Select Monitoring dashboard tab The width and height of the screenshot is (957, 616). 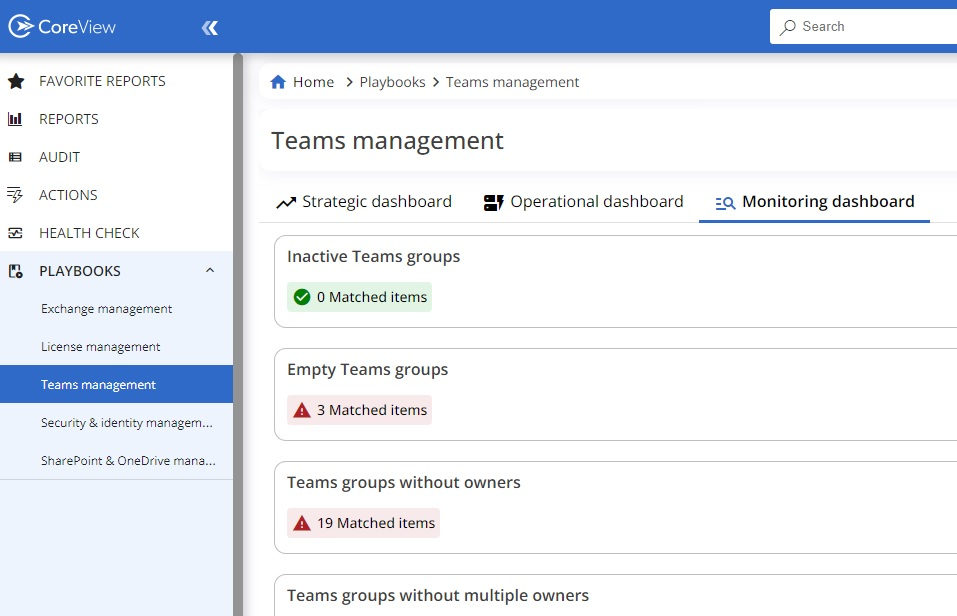coord(814,202)
